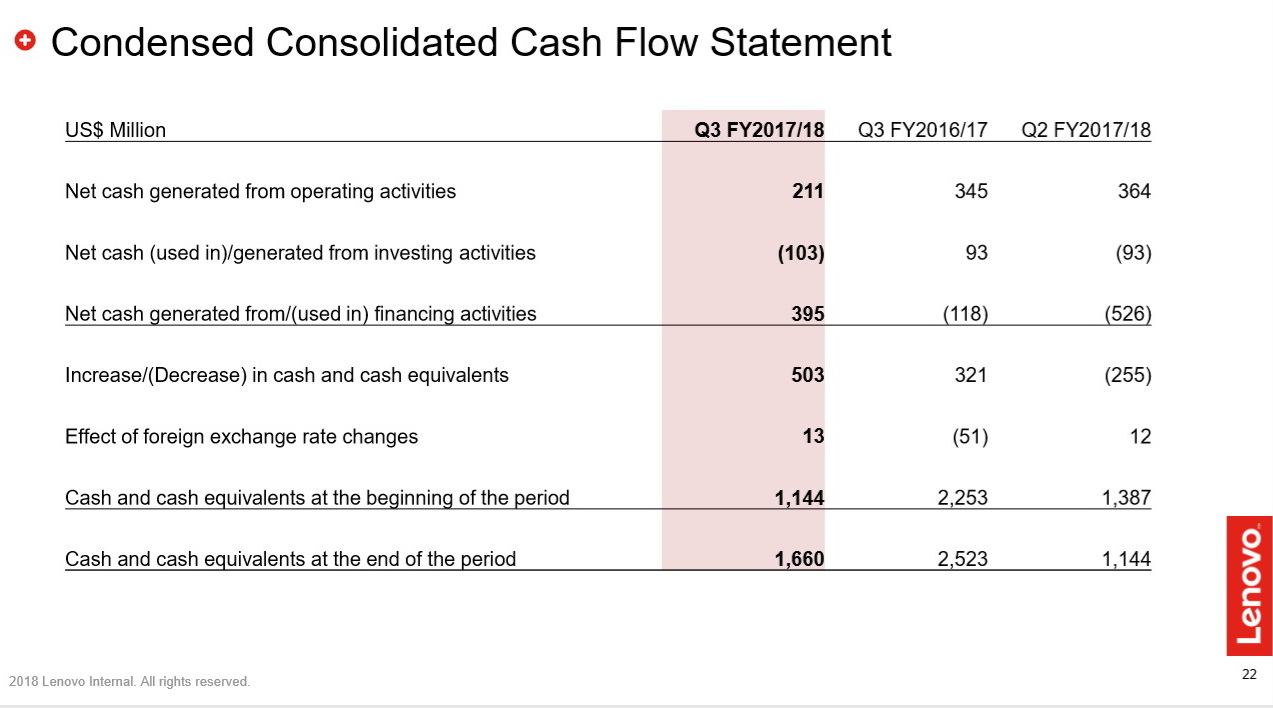Click the 2,523 value in the Q3 FY2016/17 column
Screen dimensions: 1273x708
(x=962, y=559)
